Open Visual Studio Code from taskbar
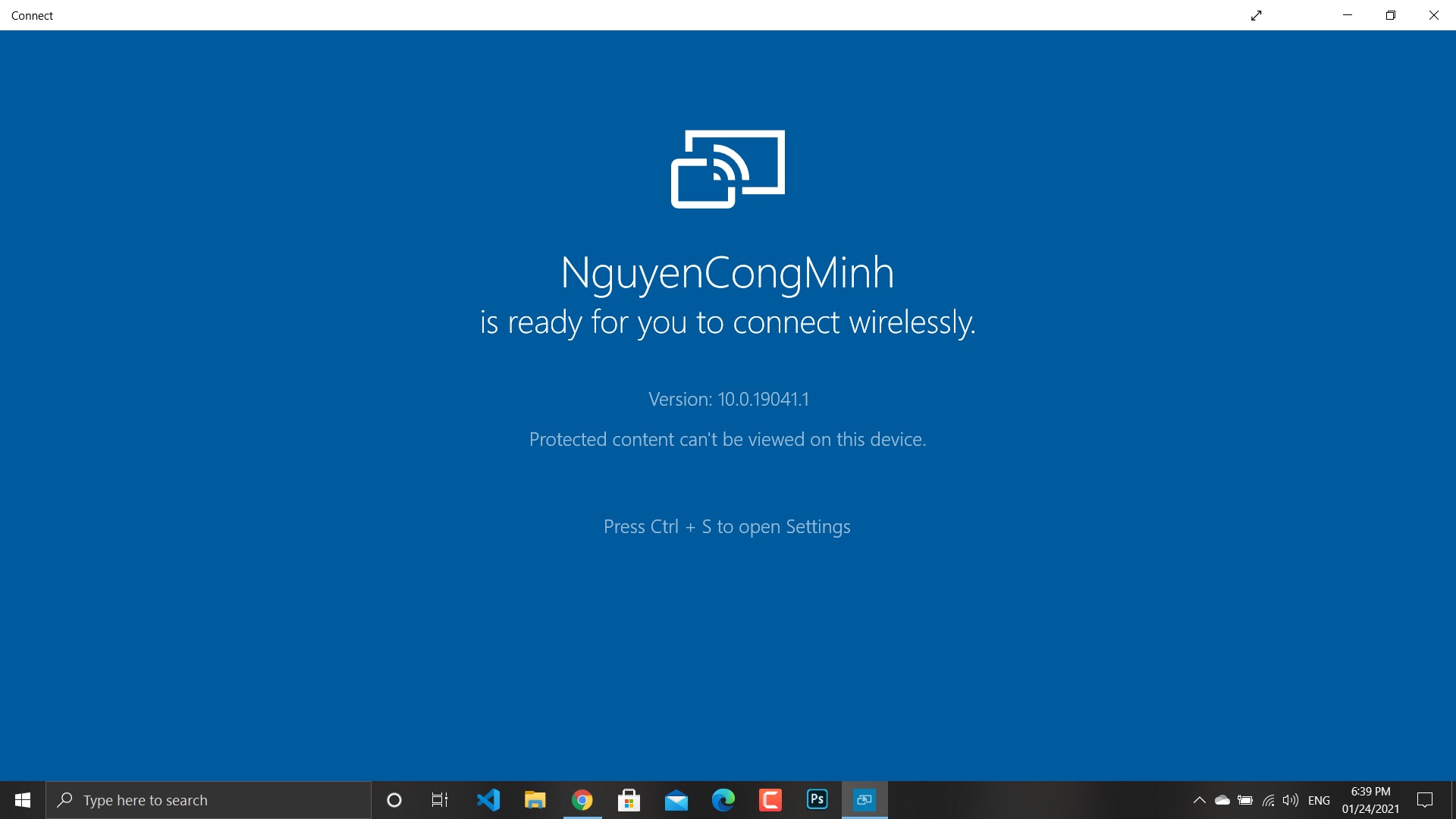The image size is (1456, 819). pyautogui.click(x=488, y=800)
